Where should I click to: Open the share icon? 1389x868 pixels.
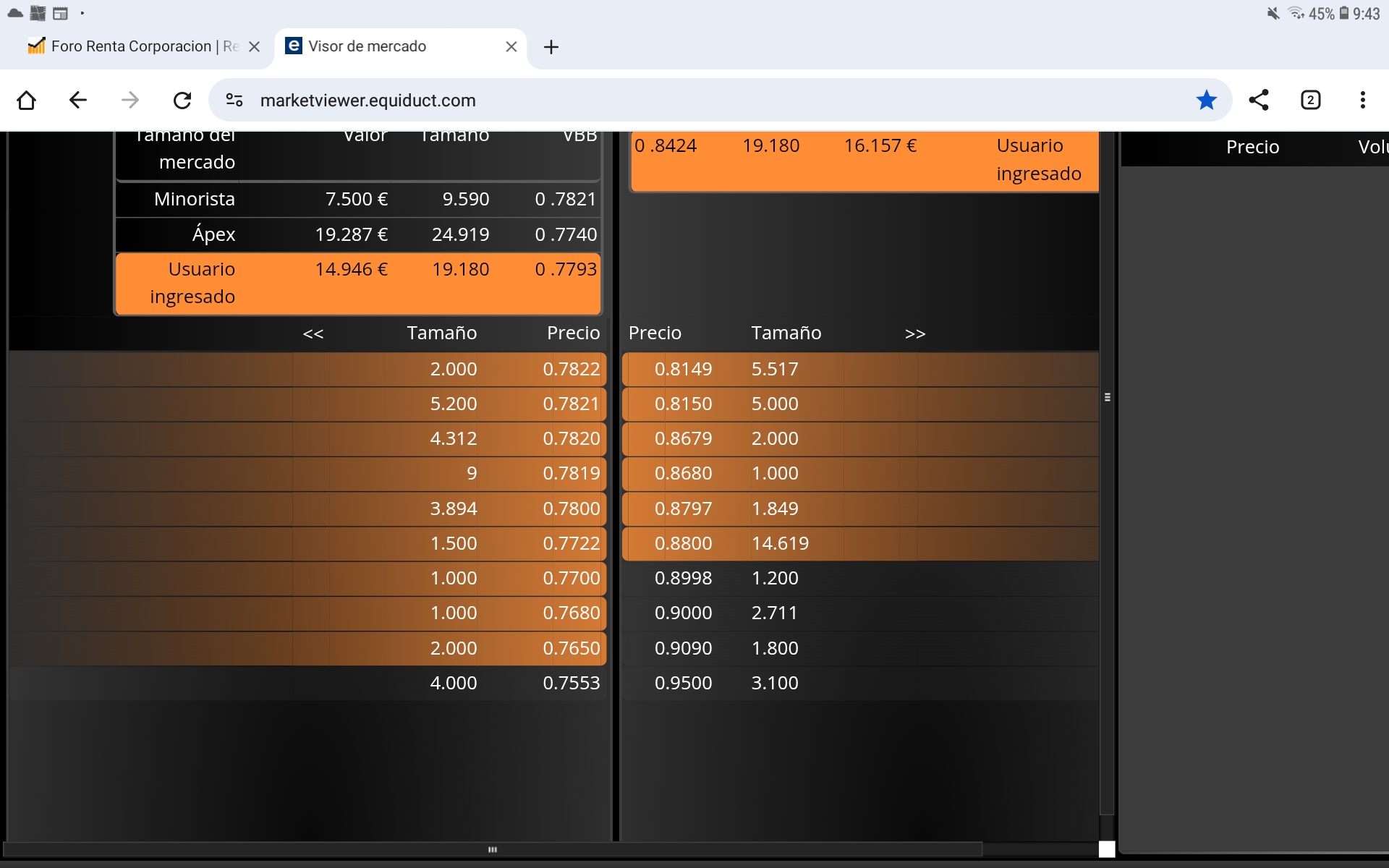pyautogui.click(x=1259, y=100)
